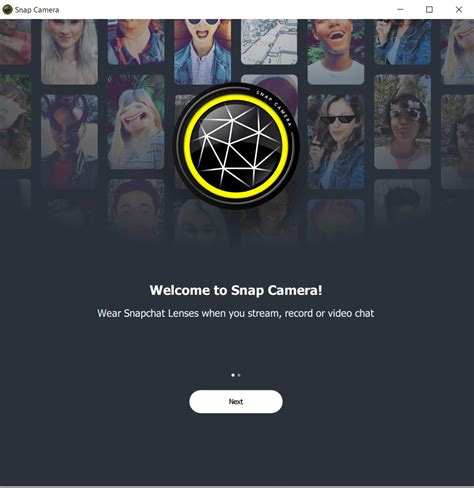Click the sketch drawing lens thumbnail
Image resolution: width=474 pixels, height=488 pixels.
[x=269, y=42]
